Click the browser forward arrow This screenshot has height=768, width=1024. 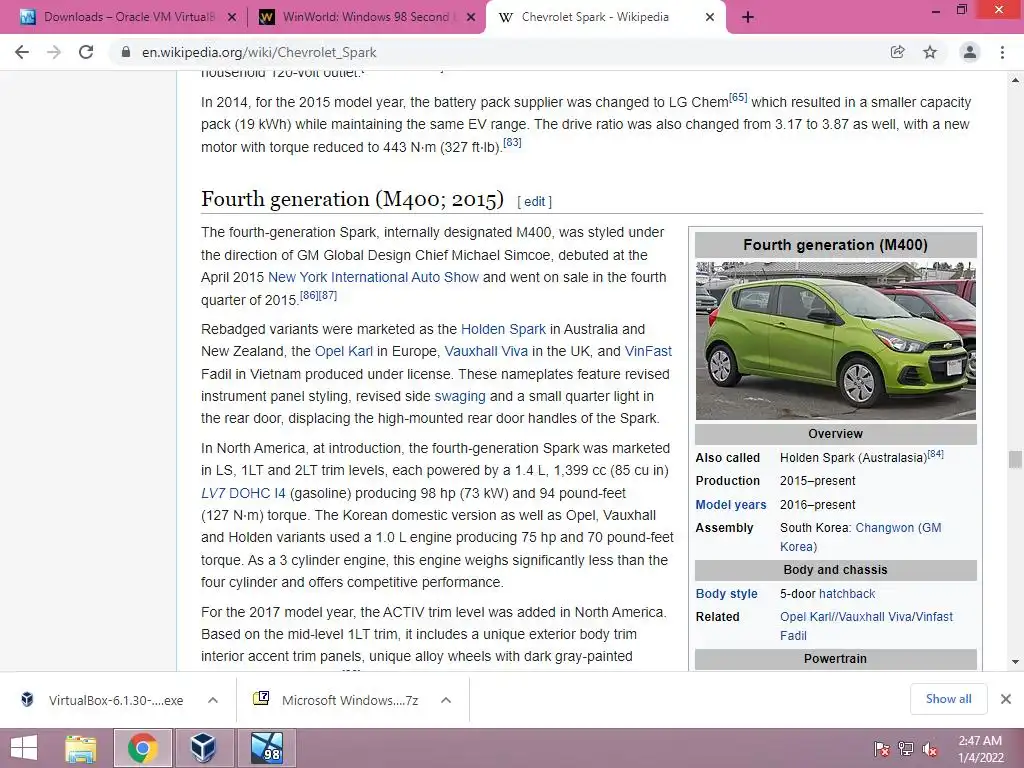tap(54, 52)
